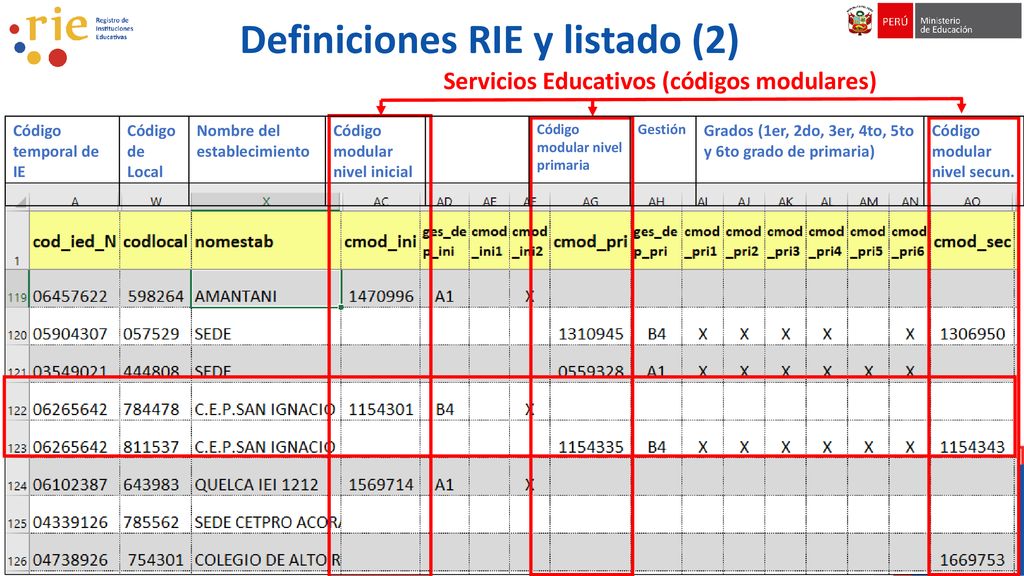Select column header AM
The width and height of the screenshot is (1024, 576).
pos(868,200)
